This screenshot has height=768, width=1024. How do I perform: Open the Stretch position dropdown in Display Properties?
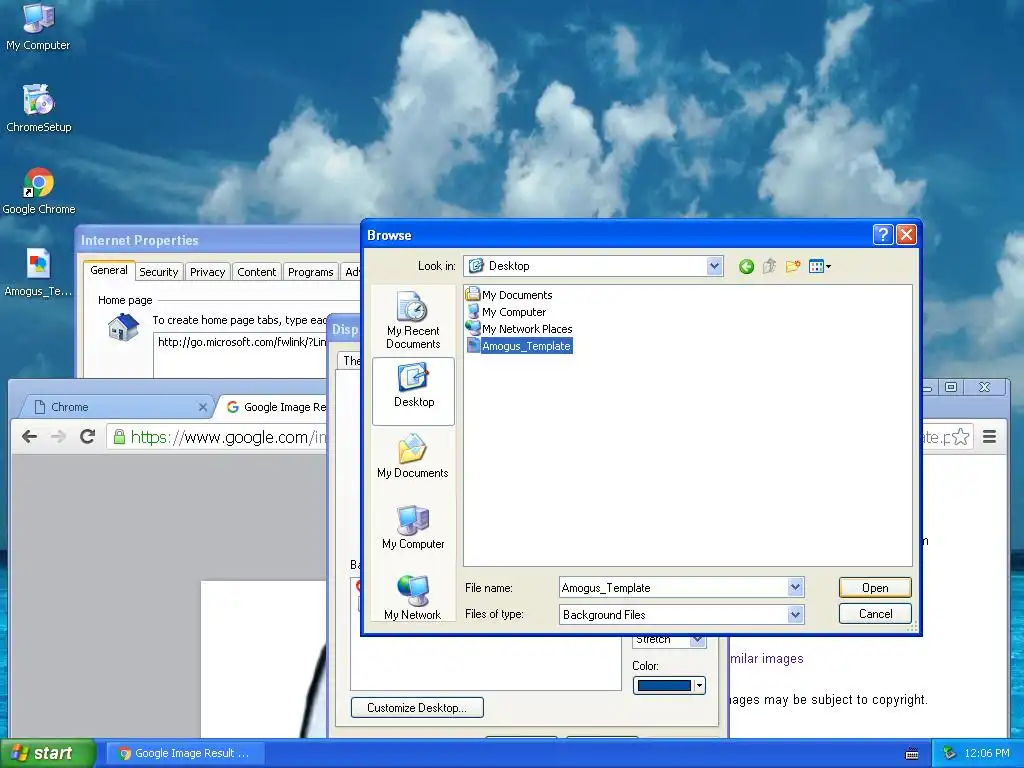(x=697, y=640)
